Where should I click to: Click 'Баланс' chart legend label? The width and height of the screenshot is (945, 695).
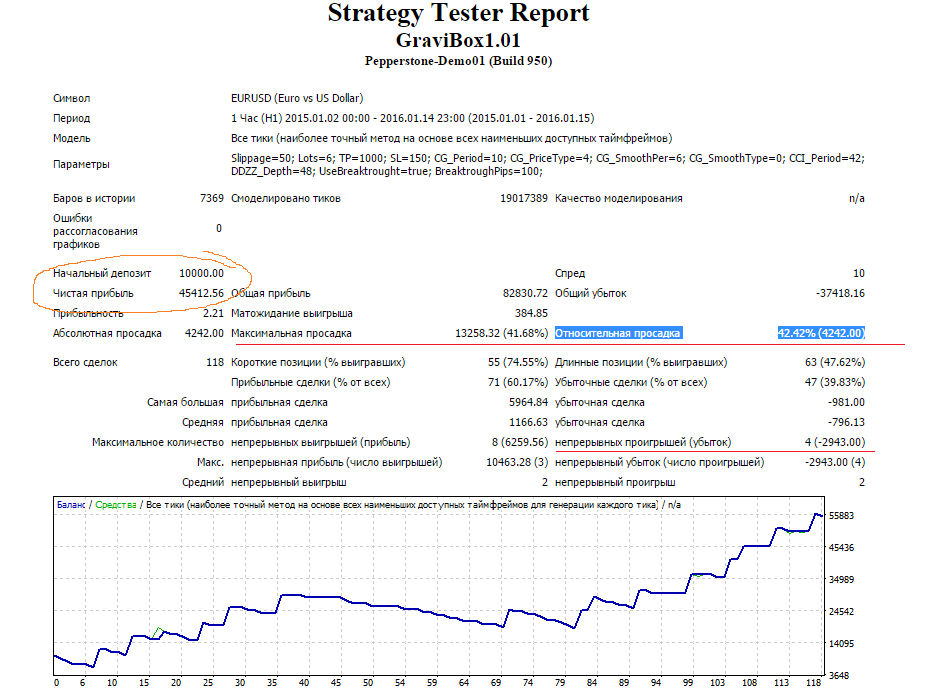[x=71, y=505]
